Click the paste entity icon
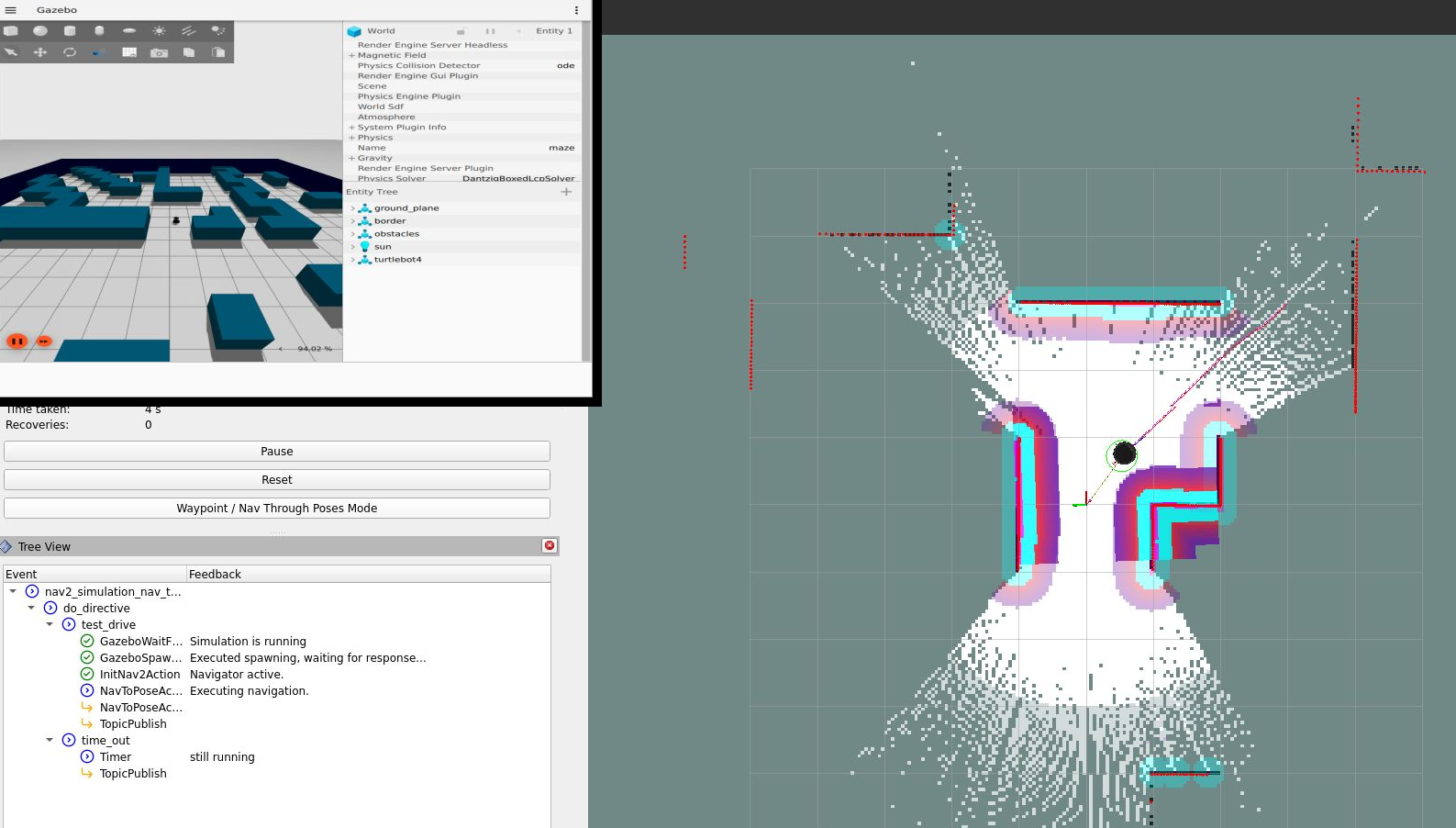Screen dimensions: 1456x828 point(218,52)
